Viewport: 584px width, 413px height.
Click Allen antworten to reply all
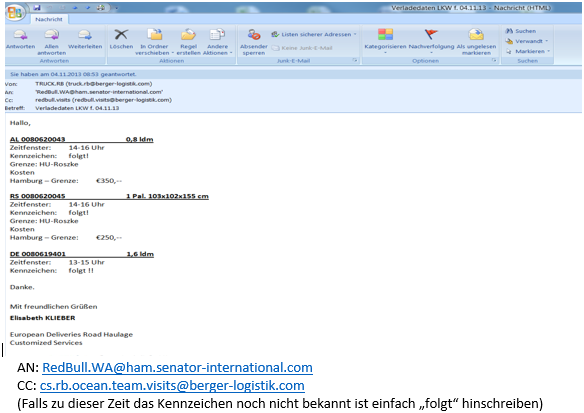click(x=51, y=42)
